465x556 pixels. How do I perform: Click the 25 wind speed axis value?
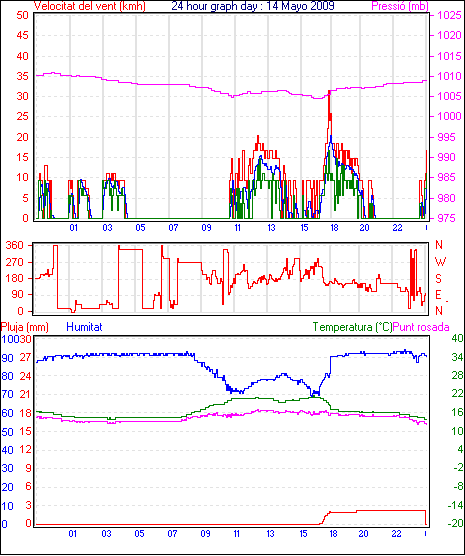22,116
